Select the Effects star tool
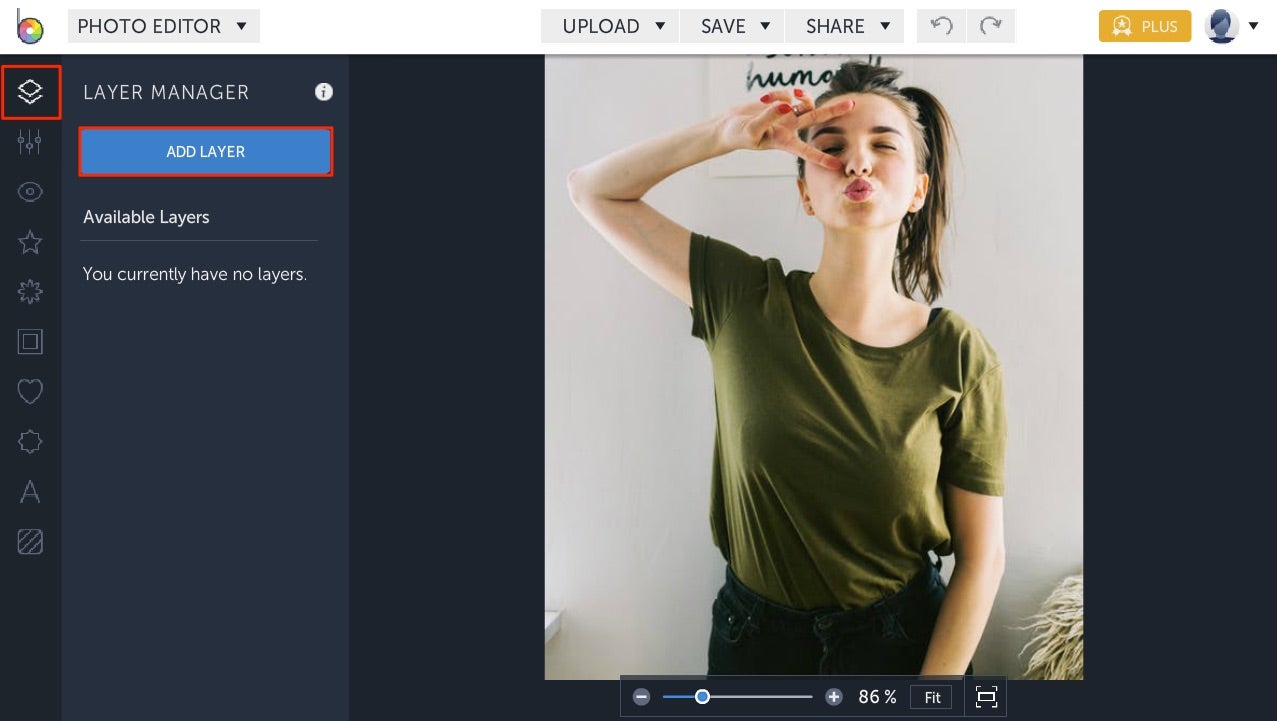1277x721 pixels. (x=30, y=241)
